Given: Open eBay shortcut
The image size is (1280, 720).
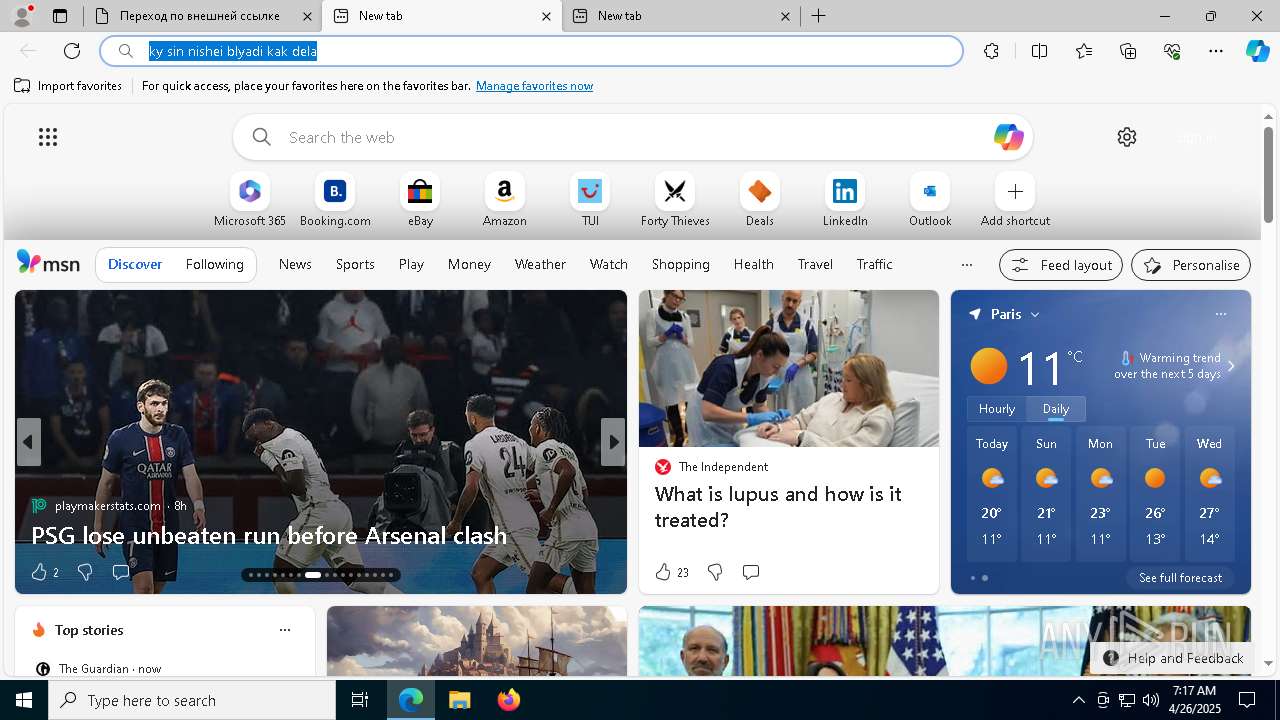Looking at the screenshot, I should (x=420, y=200).
